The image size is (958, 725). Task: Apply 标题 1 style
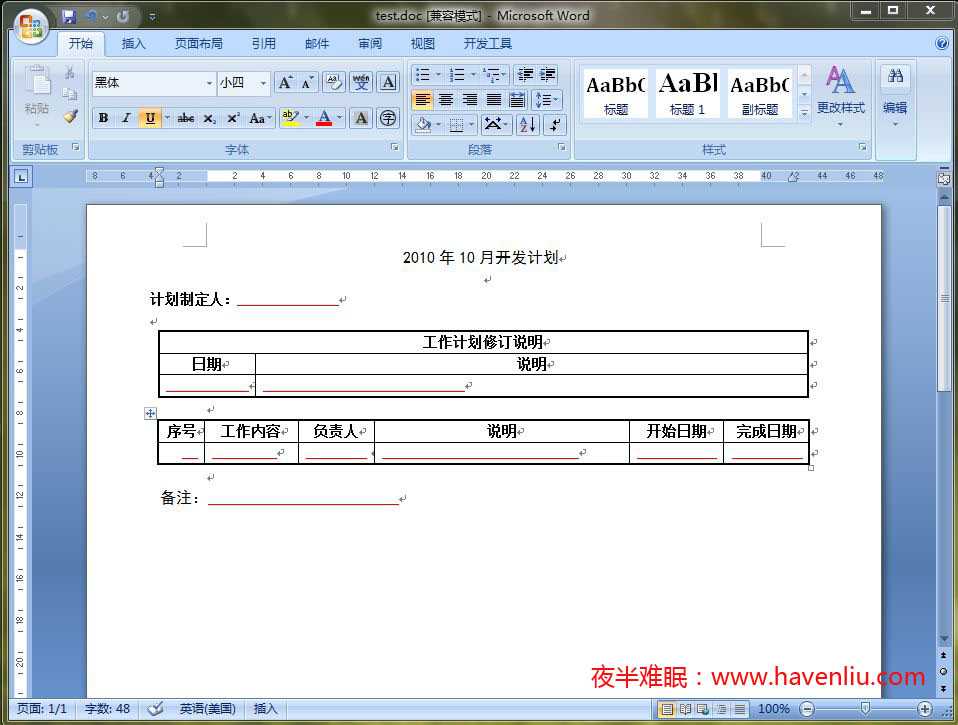pyautogui.click(x=688, y=93)
